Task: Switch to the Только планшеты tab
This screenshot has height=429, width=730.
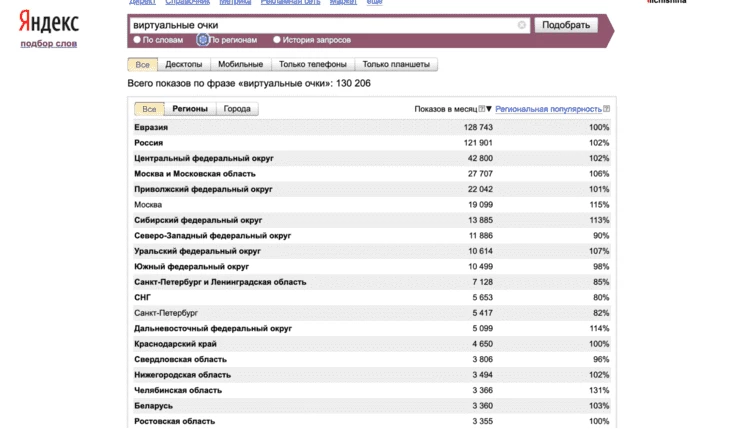Action: coord(396,64)
